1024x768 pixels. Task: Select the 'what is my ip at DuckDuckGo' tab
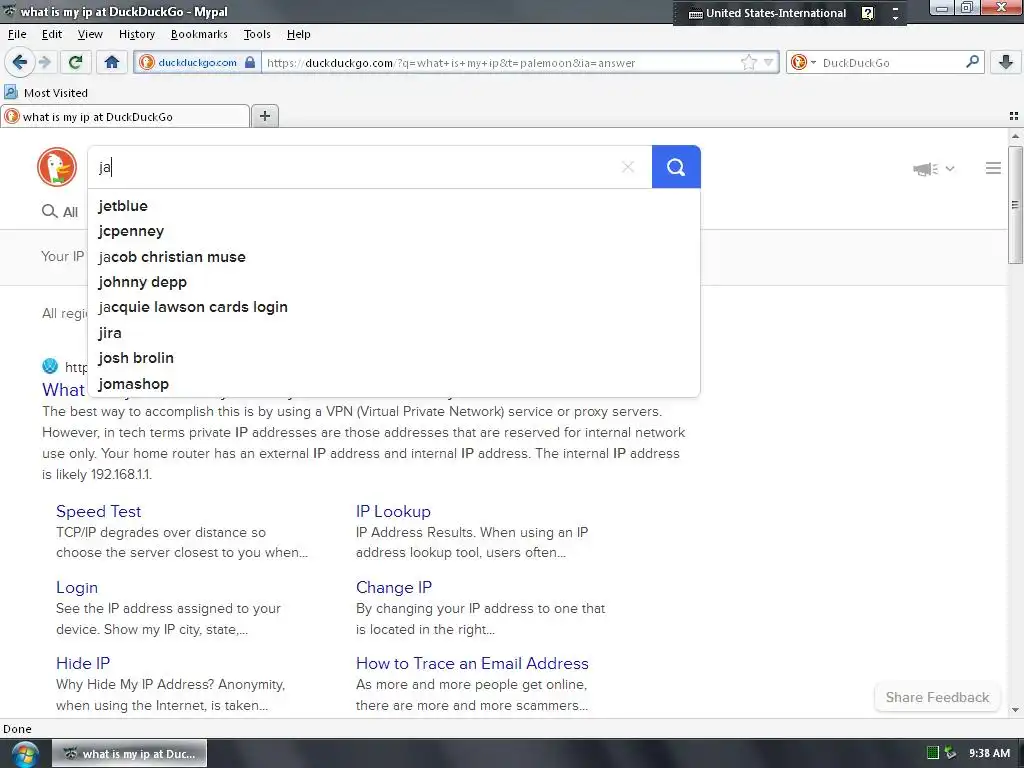click(125, 116)
